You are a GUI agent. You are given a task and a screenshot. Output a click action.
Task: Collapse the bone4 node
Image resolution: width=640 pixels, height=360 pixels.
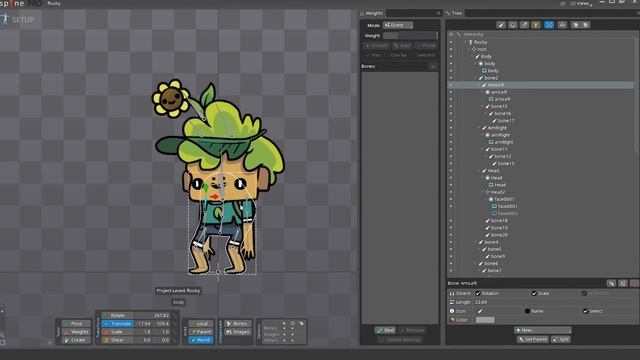coord(476,242)
